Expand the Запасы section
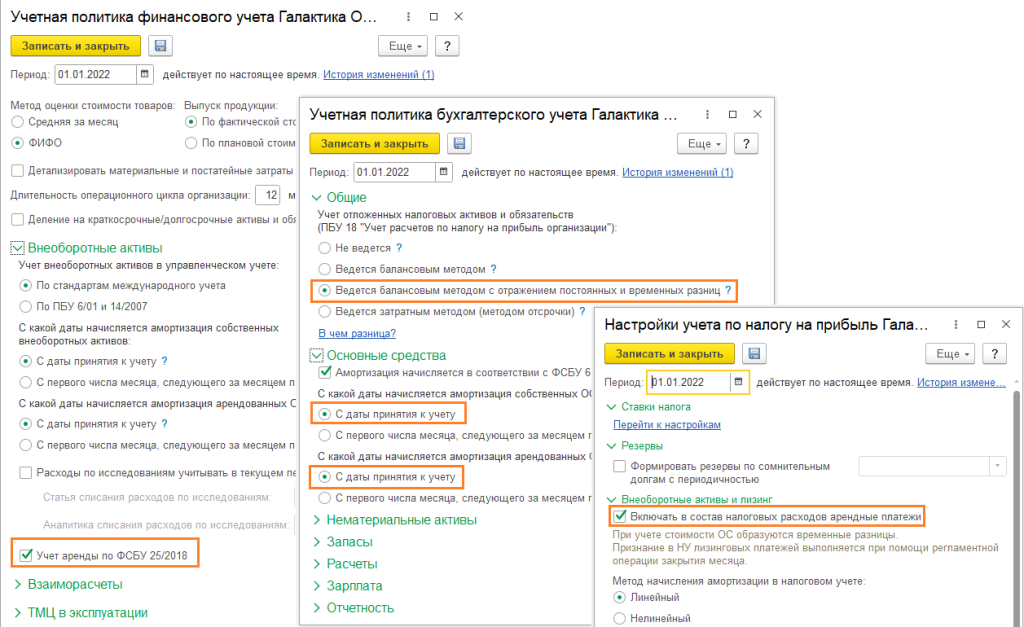Screen dimensions: 1024x627 [350, 542]
